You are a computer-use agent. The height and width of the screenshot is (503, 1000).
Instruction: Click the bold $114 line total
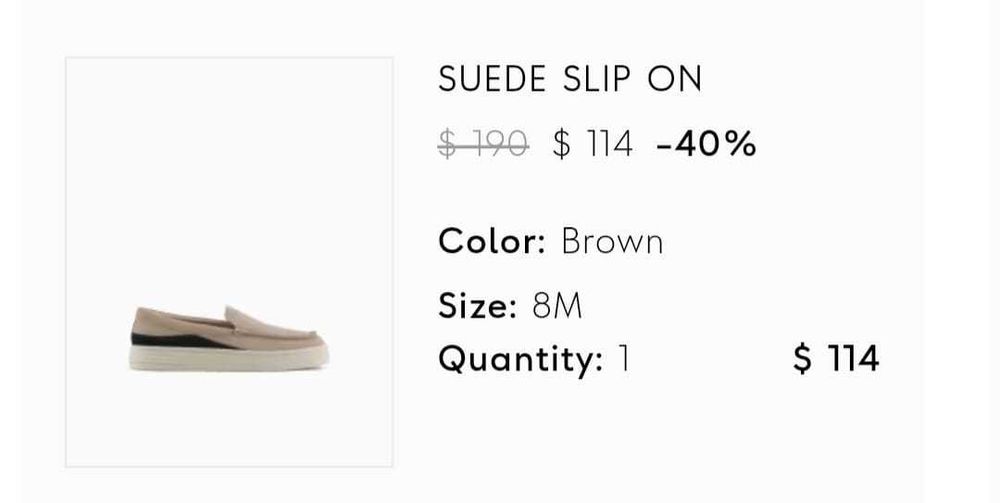point(836,358)
